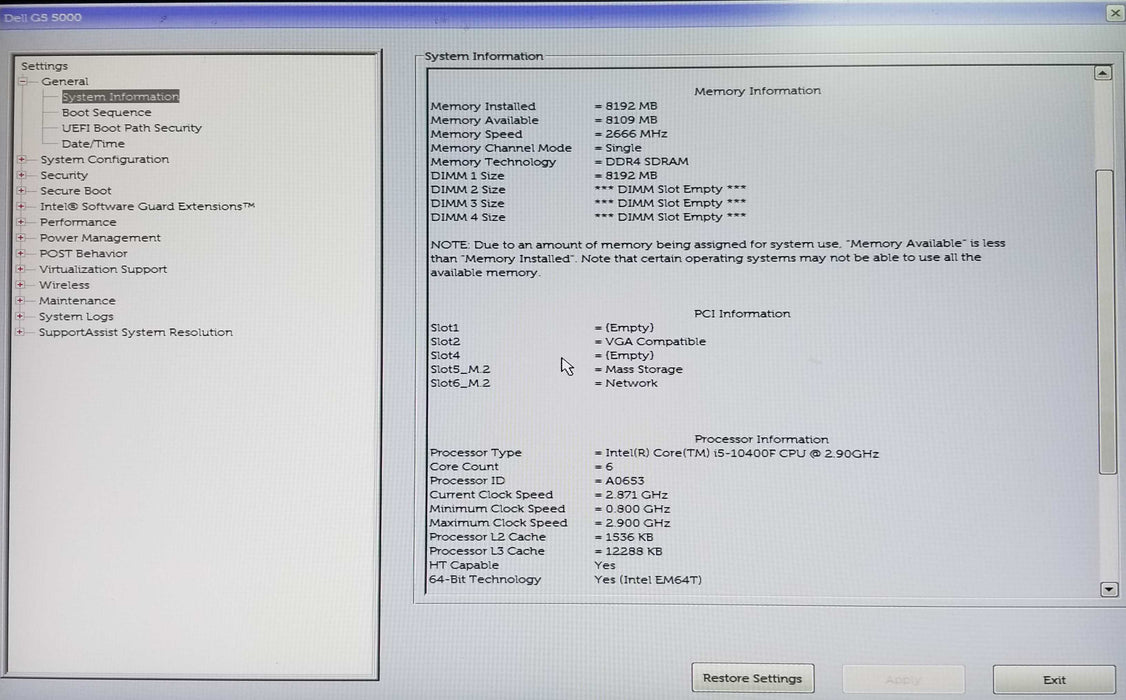
Task: Click the Exit button
Action: [x=1054, y=680]
